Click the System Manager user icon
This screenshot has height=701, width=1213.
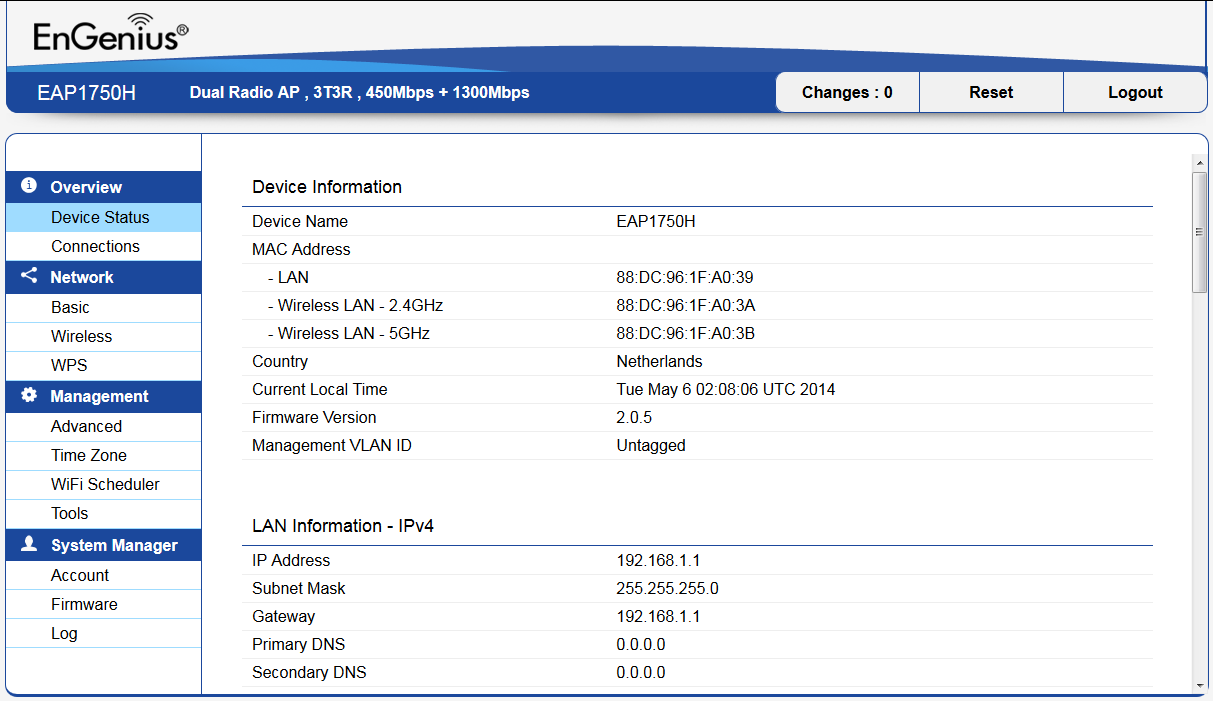(x=28, y=544)
